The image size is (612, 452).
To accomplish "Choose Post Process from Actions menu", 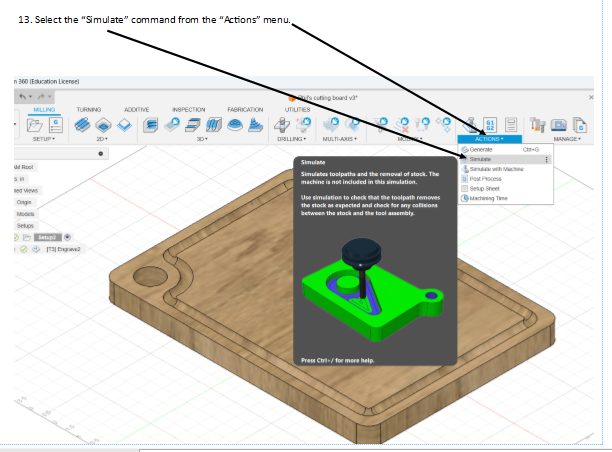I will 506,179.
